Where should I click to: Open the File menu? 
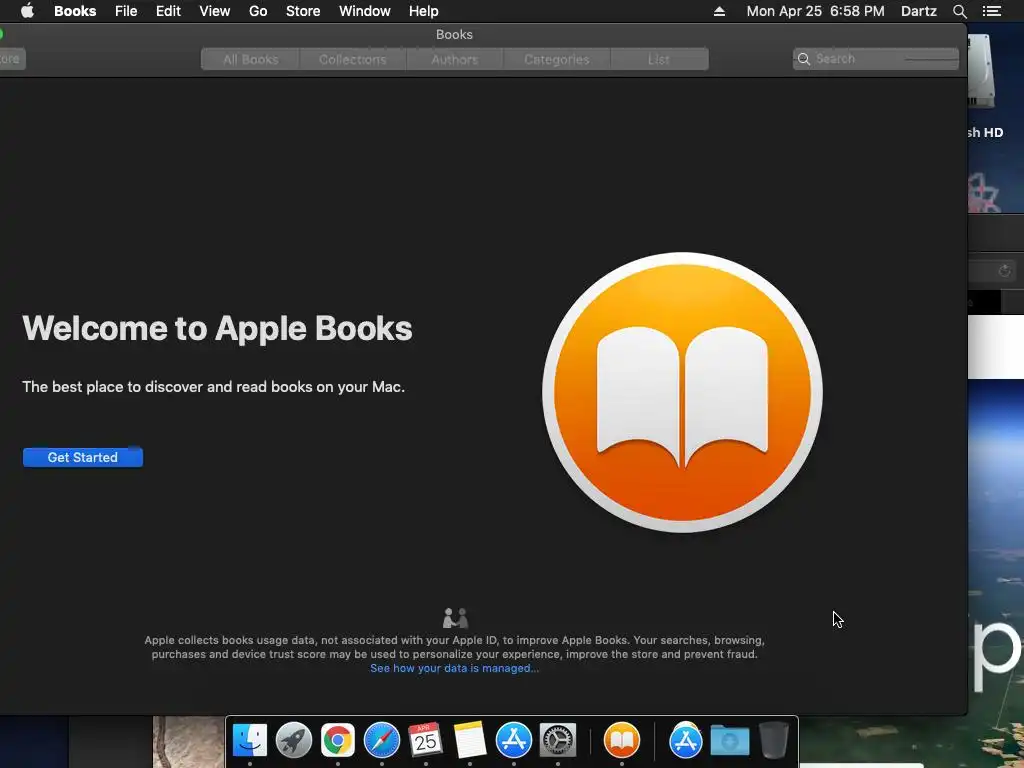pos(126,11)
